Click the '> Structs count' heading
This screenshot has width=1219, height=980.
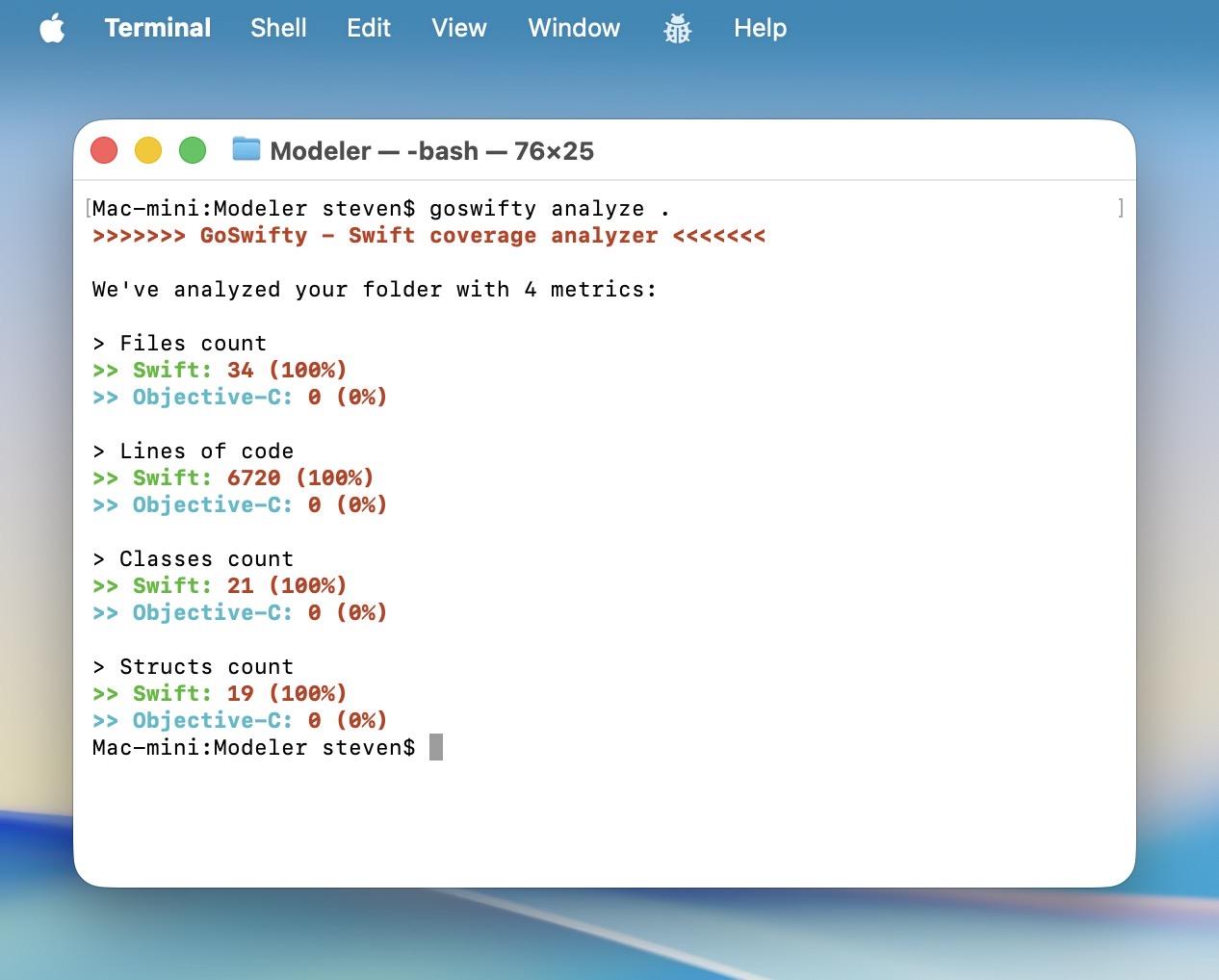tap(193, 667)
